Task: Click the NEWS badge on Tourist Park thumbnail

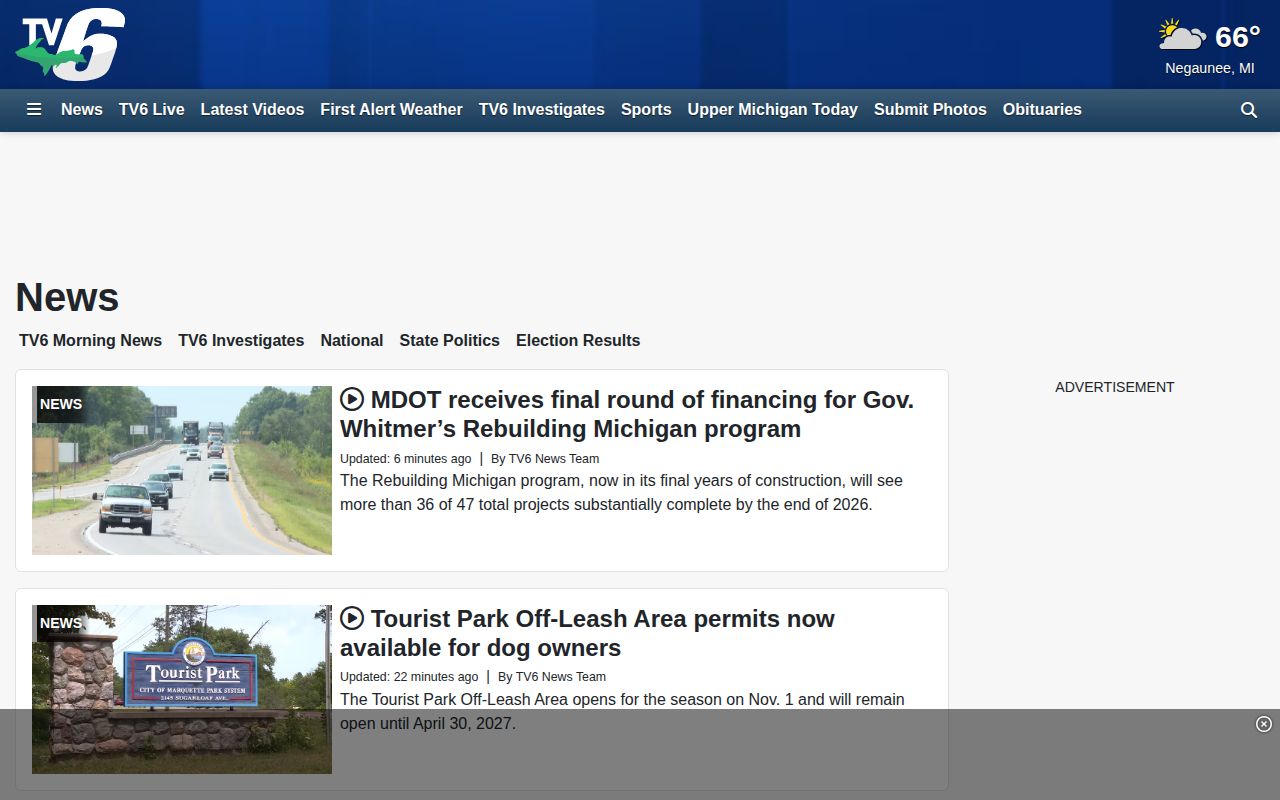Action: pos(61,623)
